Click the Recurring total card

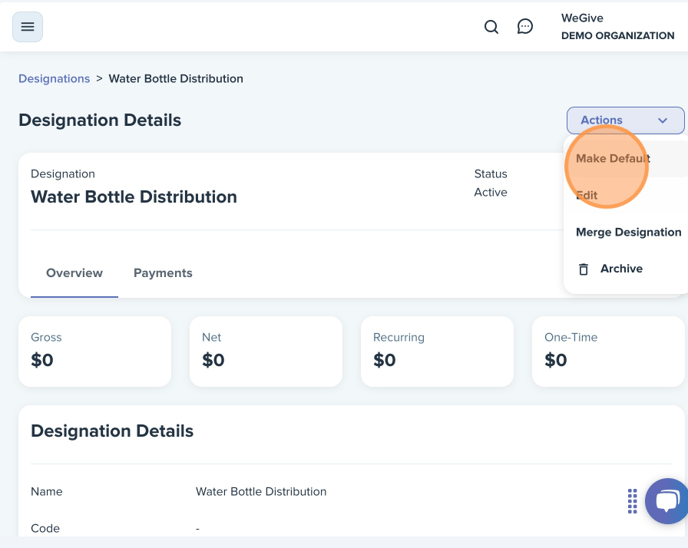(x=437, y=351)
